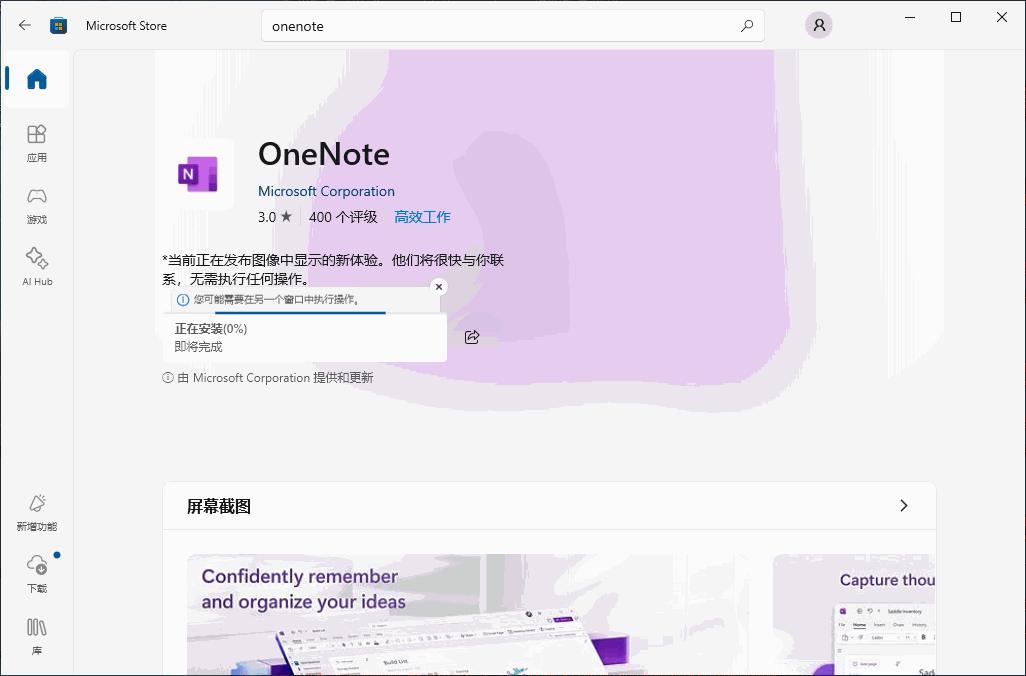Dismiss the installation notification

(x=438, y=287)
